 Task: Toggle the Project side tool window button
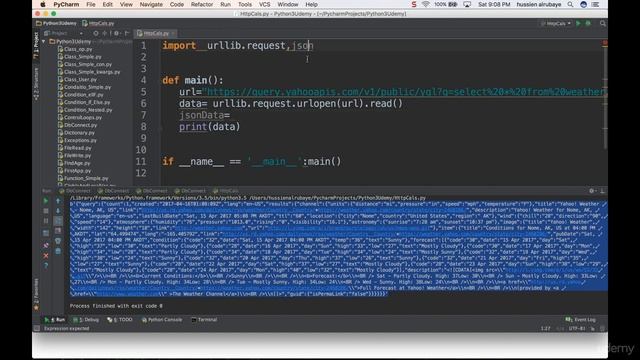(36, 45)
